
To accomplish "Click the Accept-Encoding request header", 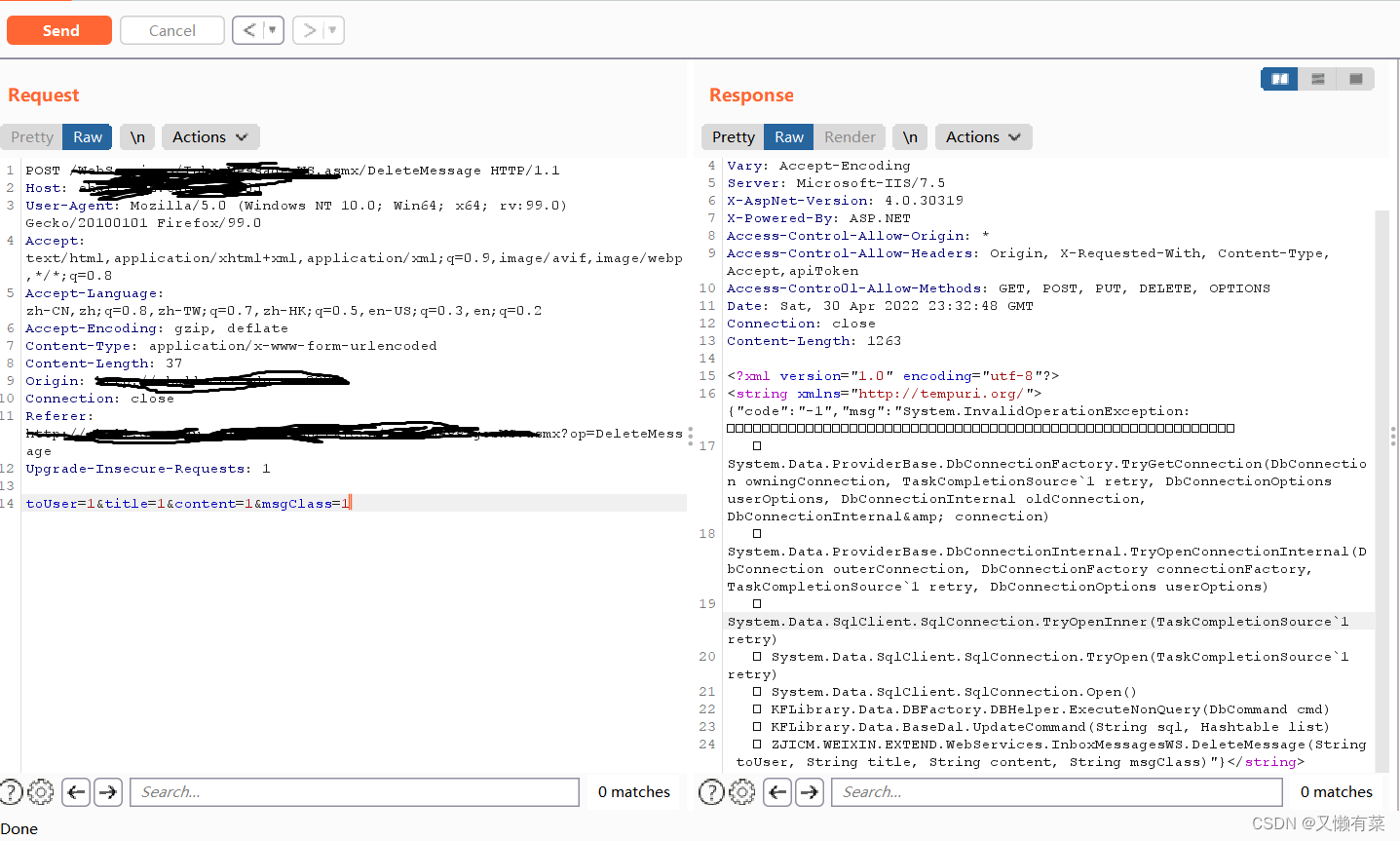I will [157, 328].
